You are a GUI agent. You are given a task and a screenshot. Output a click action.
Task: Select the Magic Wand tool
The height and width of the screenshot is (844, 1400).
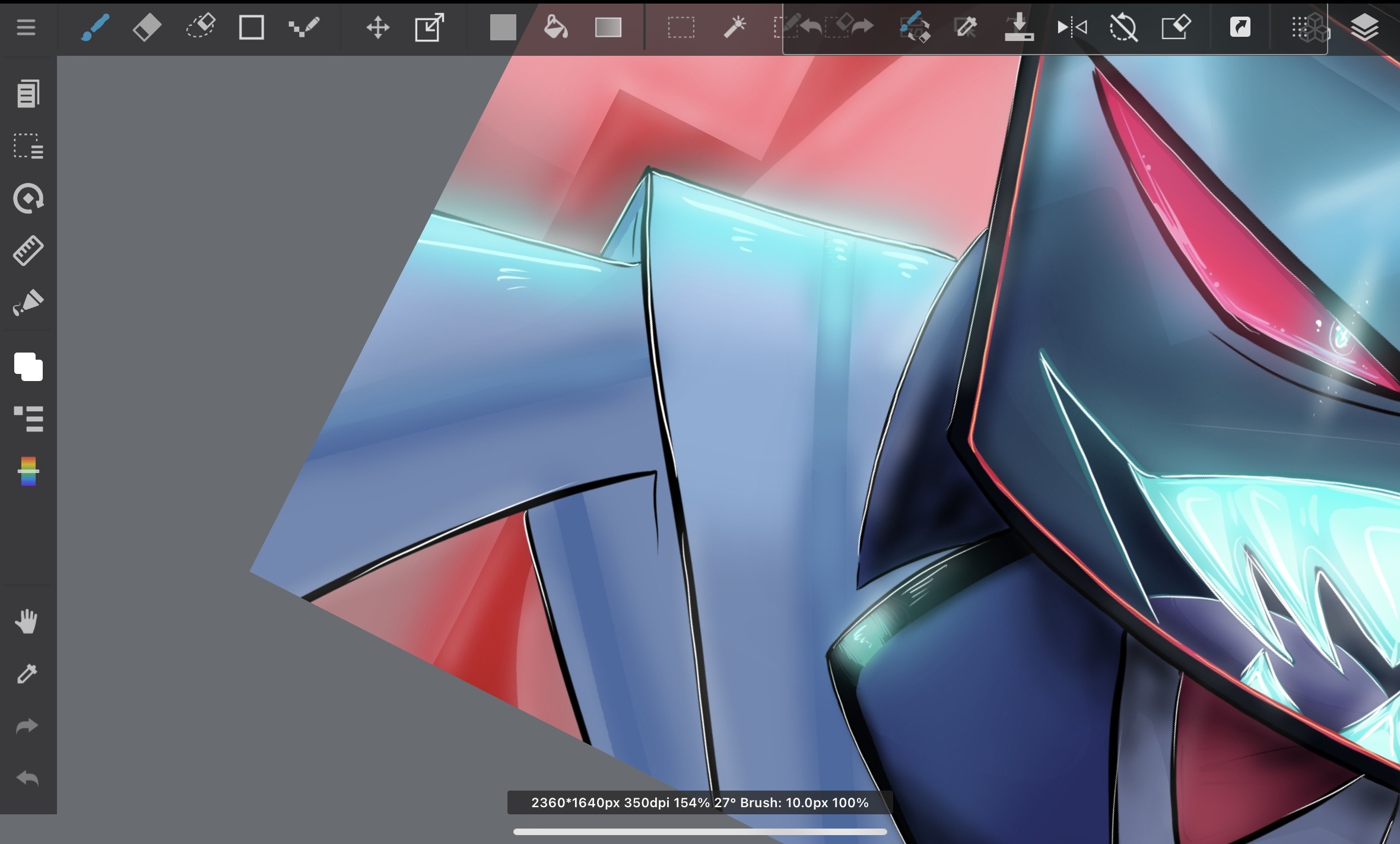735,27
